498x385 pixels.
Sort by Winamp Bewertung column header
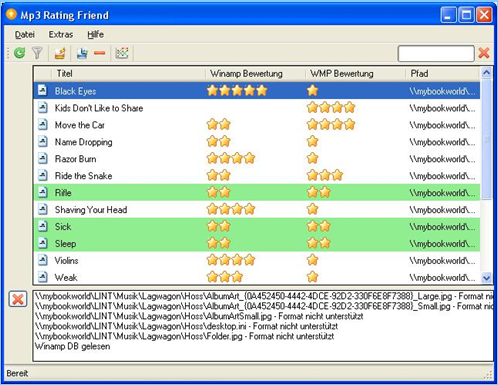pos(255,73)
